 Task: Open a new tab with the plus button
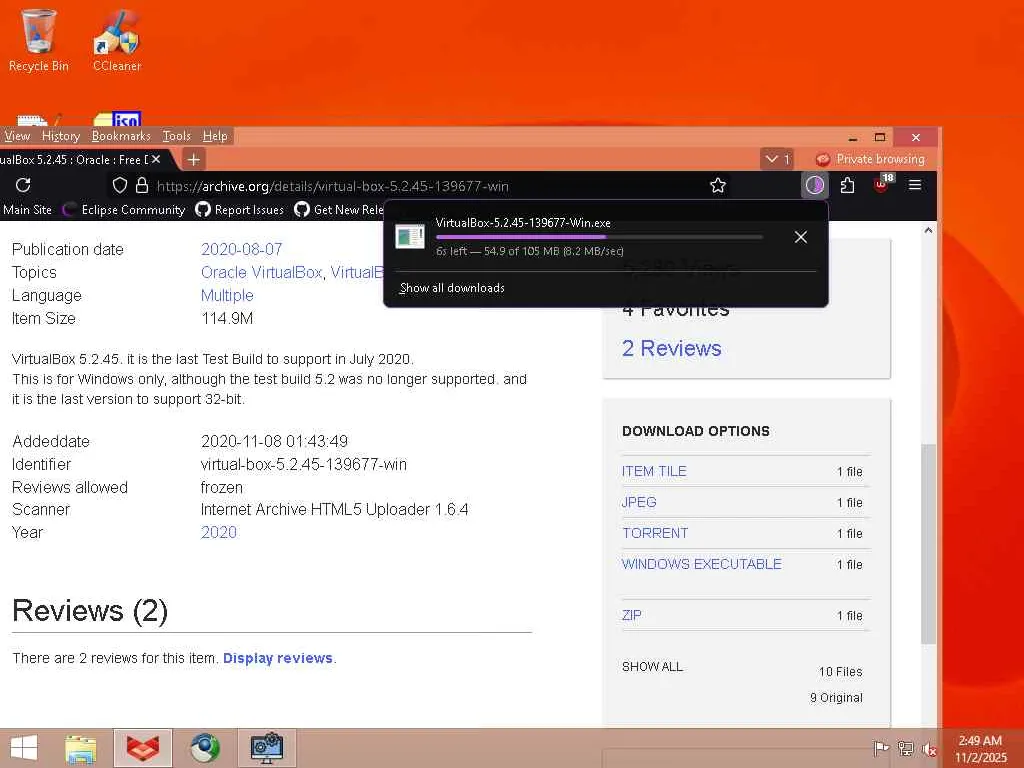193,159
